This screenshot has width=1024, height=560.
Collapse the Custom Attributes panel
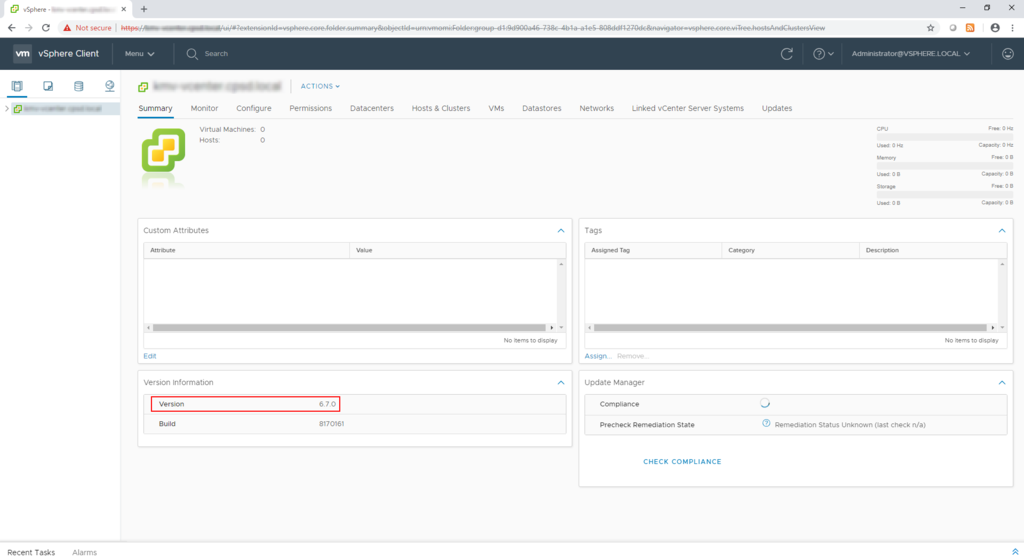click(x=561, y=230)
